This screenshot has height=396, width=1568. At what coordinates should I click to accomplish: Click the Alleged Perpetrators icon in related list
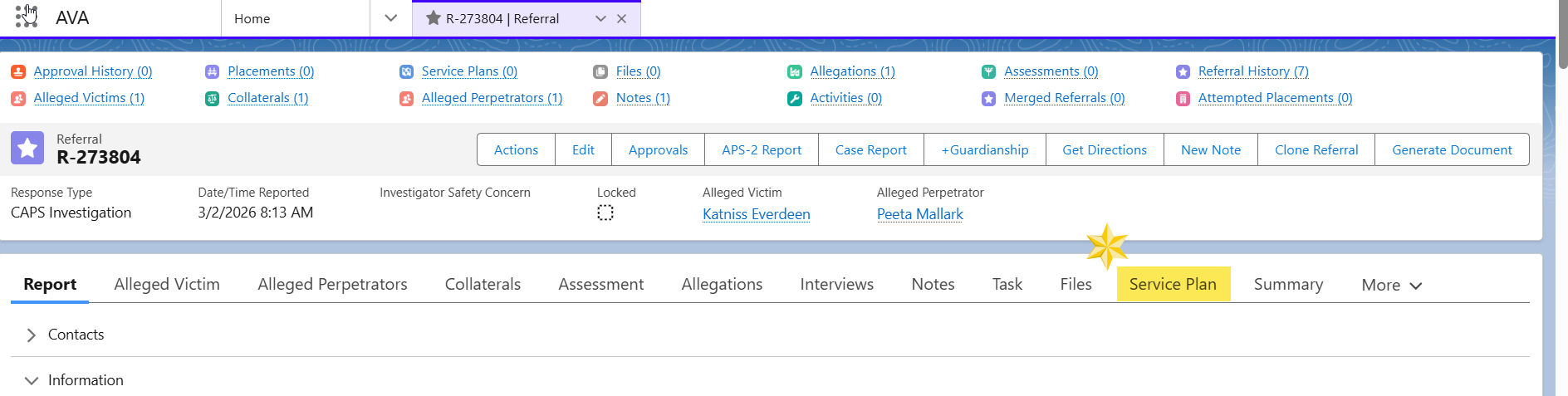coord(406,99)
